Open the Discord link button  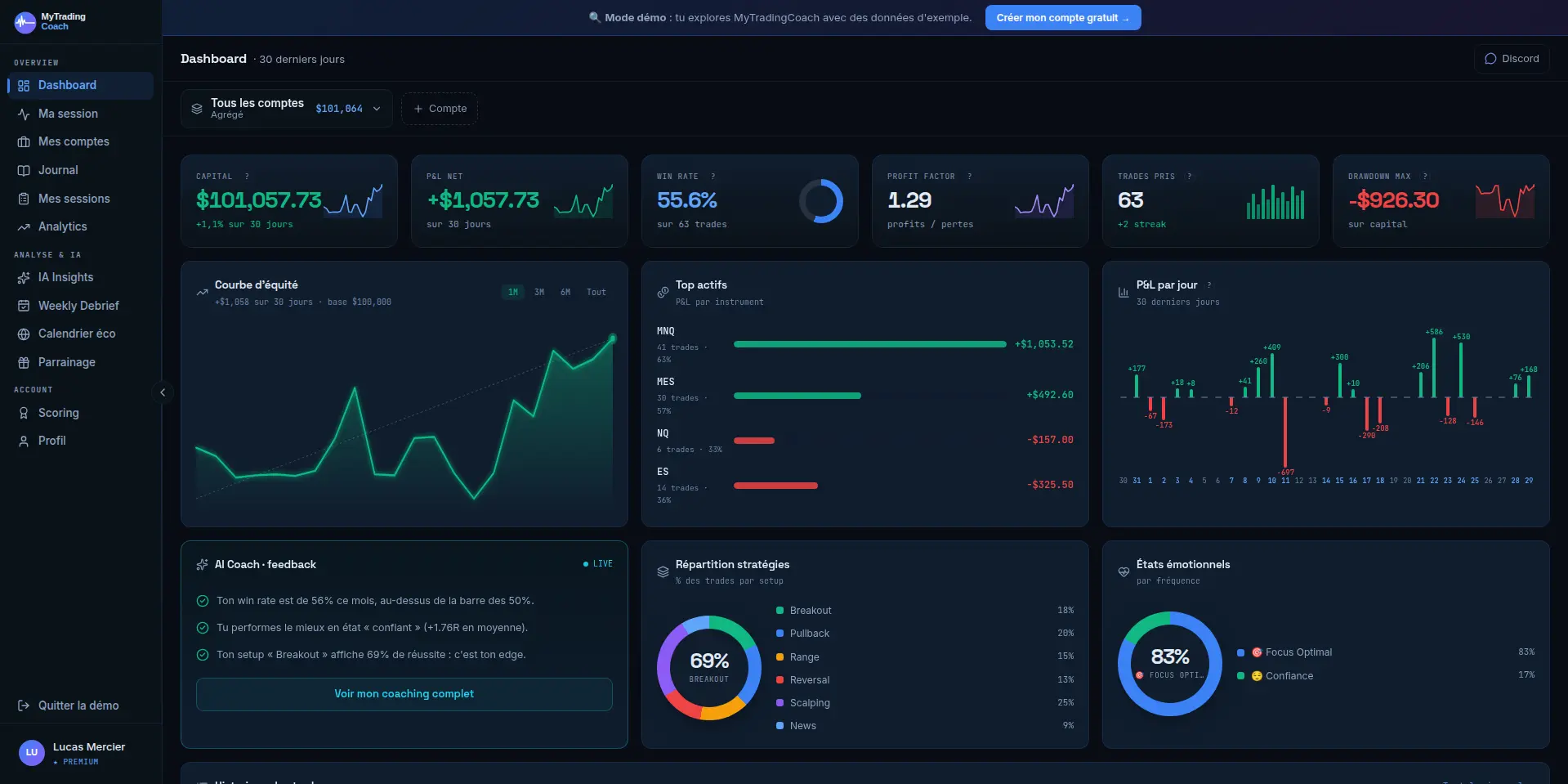(x=1512, y=59)
